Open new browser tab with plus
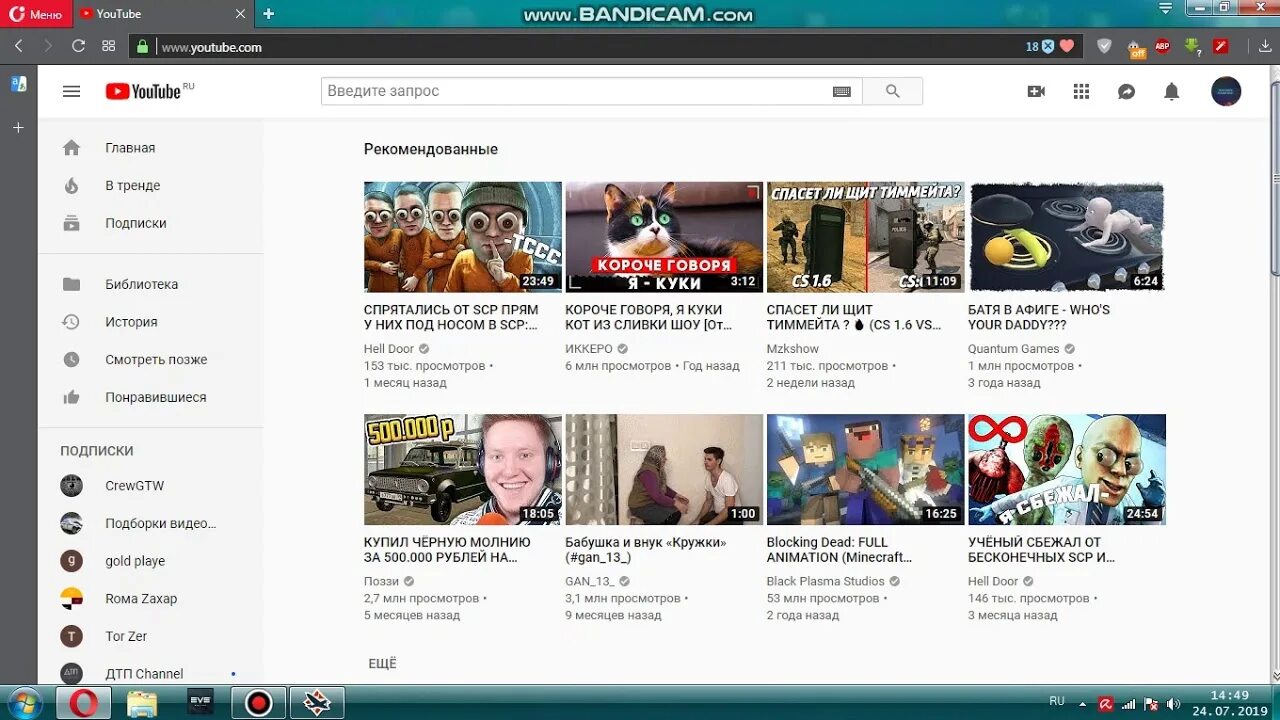Image resolution: width=1280 pixels, height=720 pixels. (268, 14)
